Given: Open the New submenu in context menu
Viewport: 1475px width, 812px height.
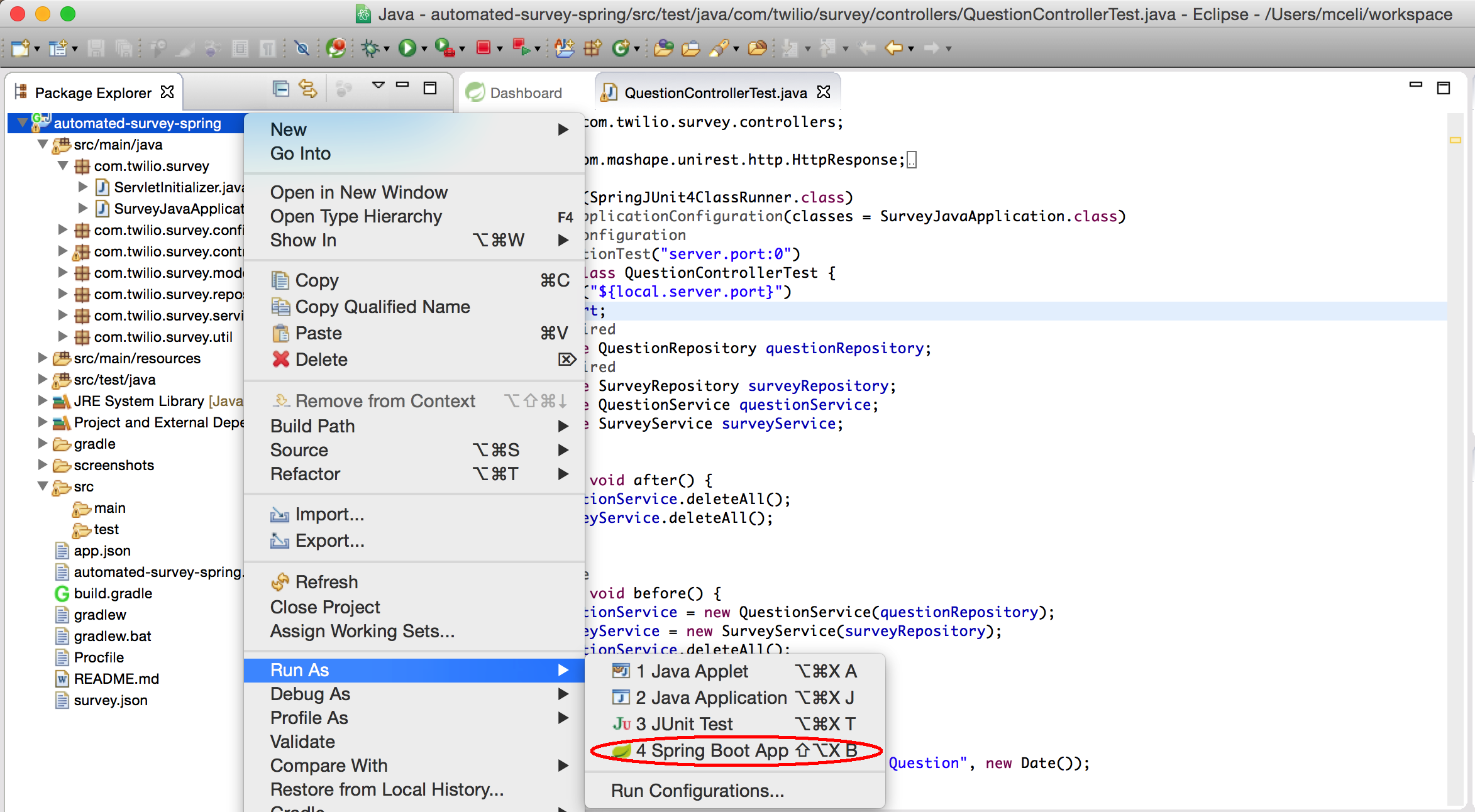Looking at the screenshot, I should [414, 129].
